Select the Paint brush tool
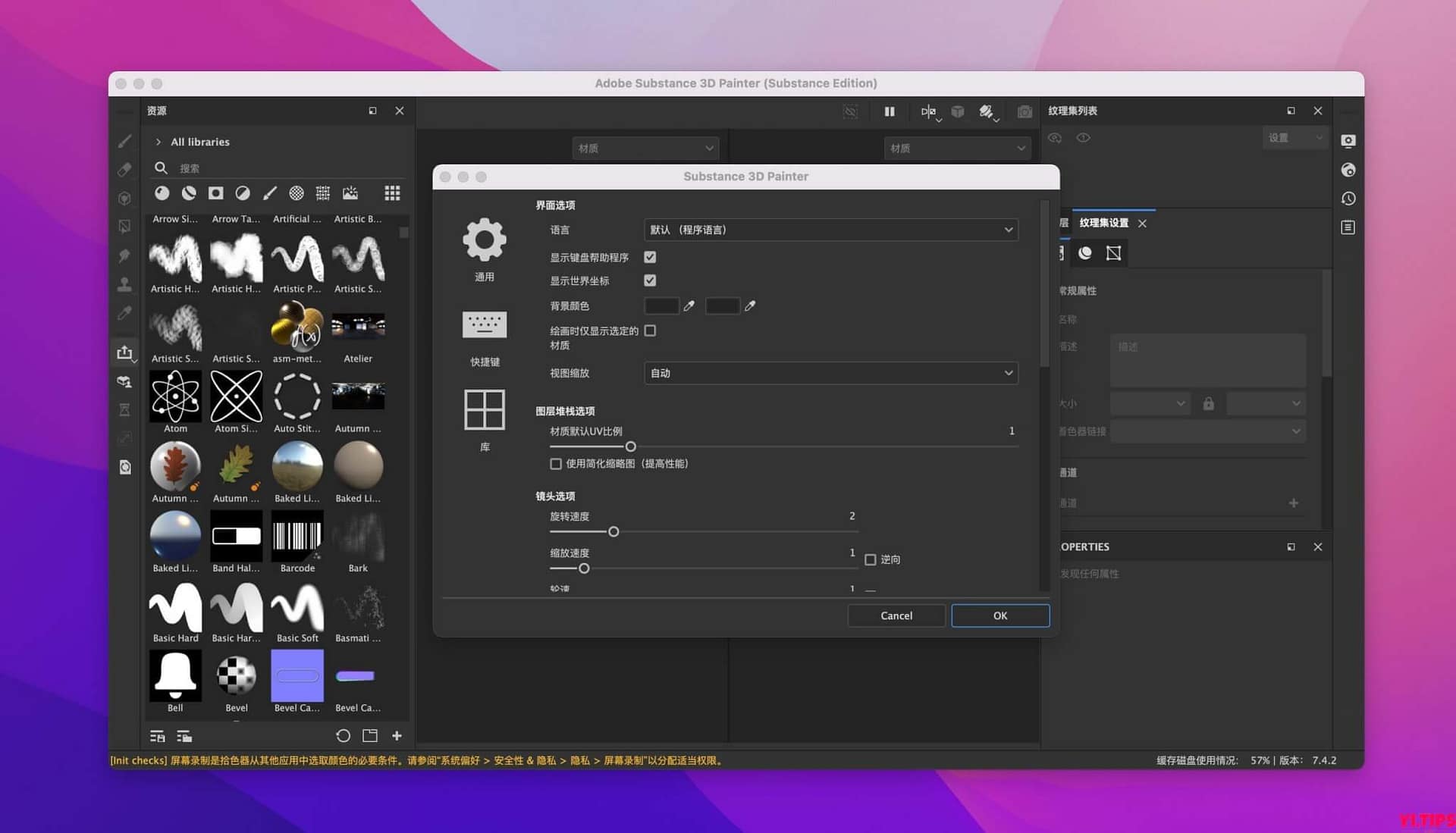The width and height of the screenshot is (1456, 833). click(x=125, y=140)
